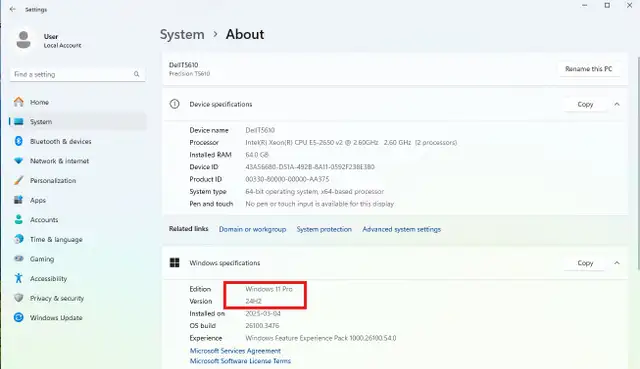The width and height of the screenshot is (640, 369).
Task: Collapse the Device specifications section
Action: (617, 104)
